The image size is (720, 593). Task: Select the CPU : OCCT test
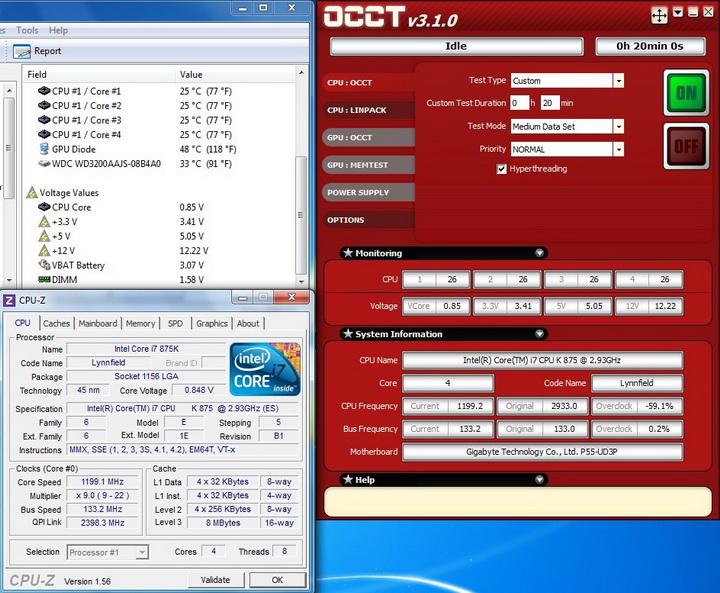click(x=368, y=83)
